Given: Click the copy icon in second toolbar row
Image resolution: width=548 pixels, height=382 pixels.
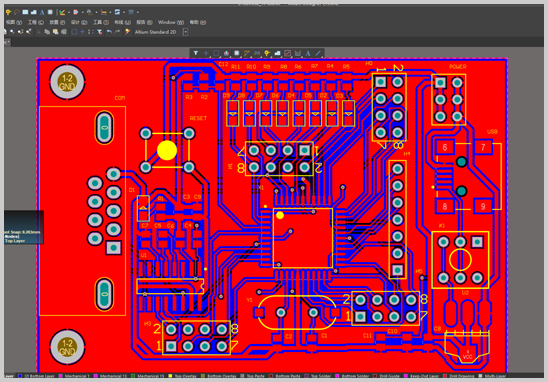Looking at the screenshot, I should 47,32.
